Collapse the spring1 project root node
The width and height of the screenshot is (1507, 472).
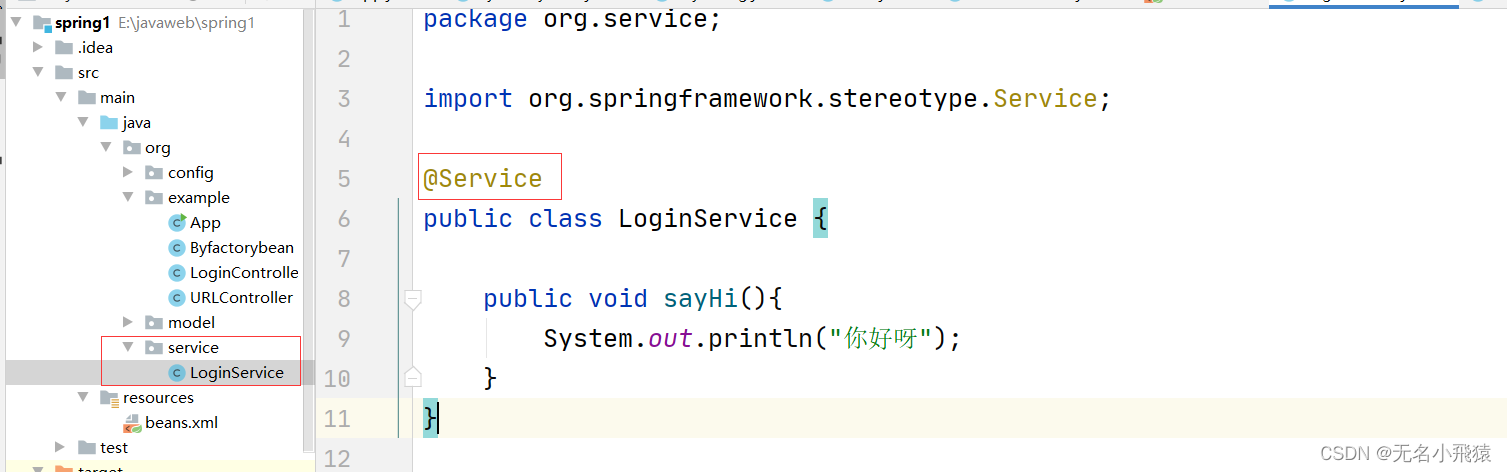pos(16,22)
